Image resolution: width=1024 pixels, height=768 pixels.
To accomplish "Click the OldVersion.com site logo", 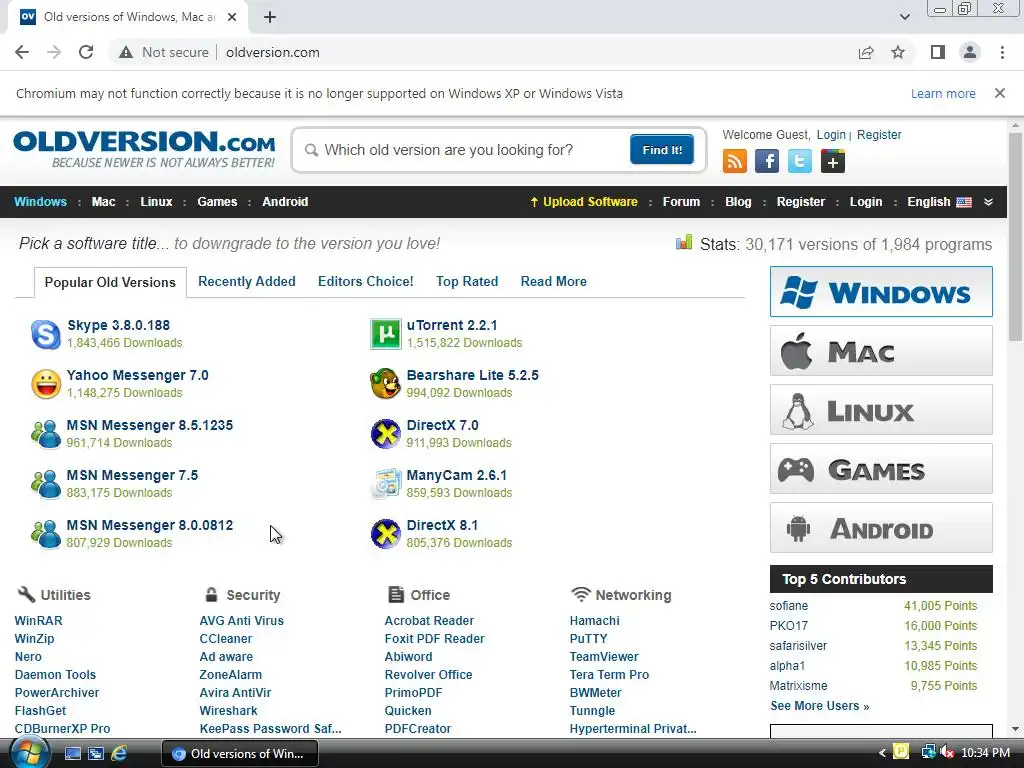I will [144, 149].
